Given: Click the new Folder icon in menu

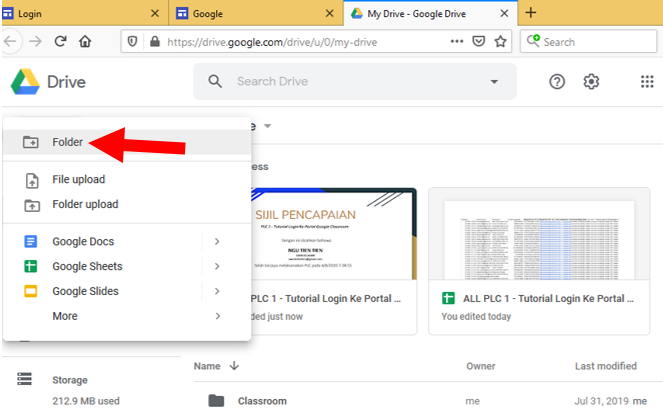Looking at the screenshot, I should 30,142.
